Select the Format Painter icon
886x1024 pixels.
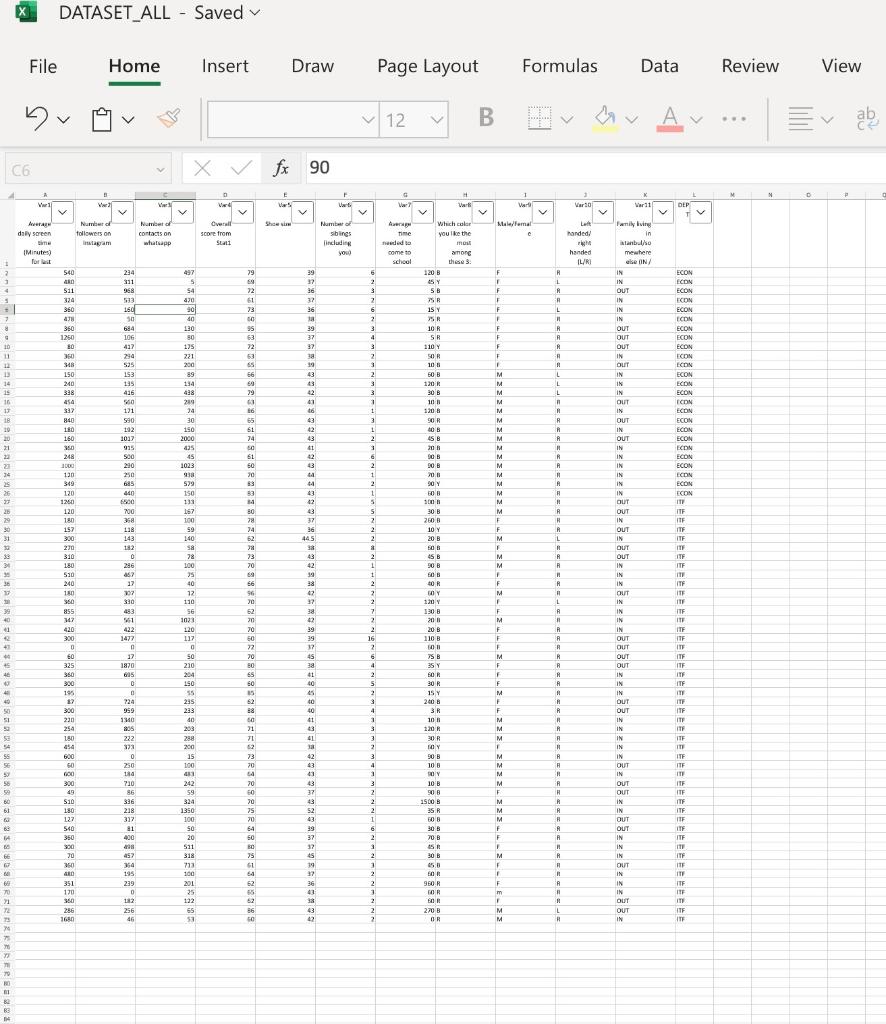tap(168, 118)
